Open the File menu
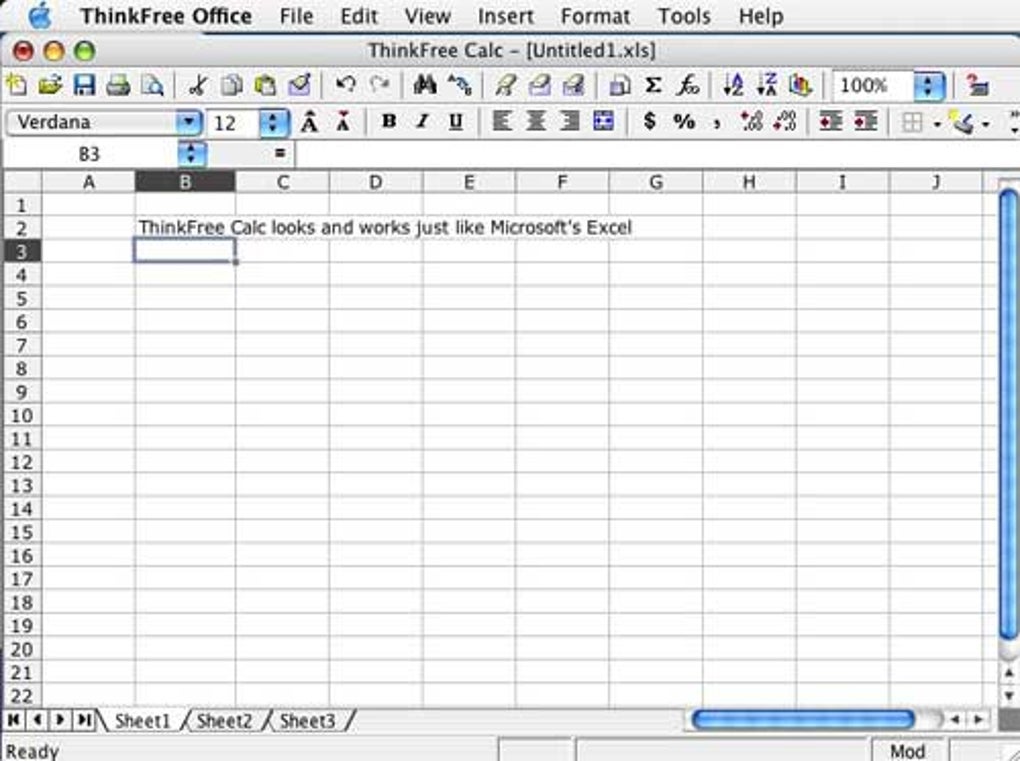 pos(296,16)
